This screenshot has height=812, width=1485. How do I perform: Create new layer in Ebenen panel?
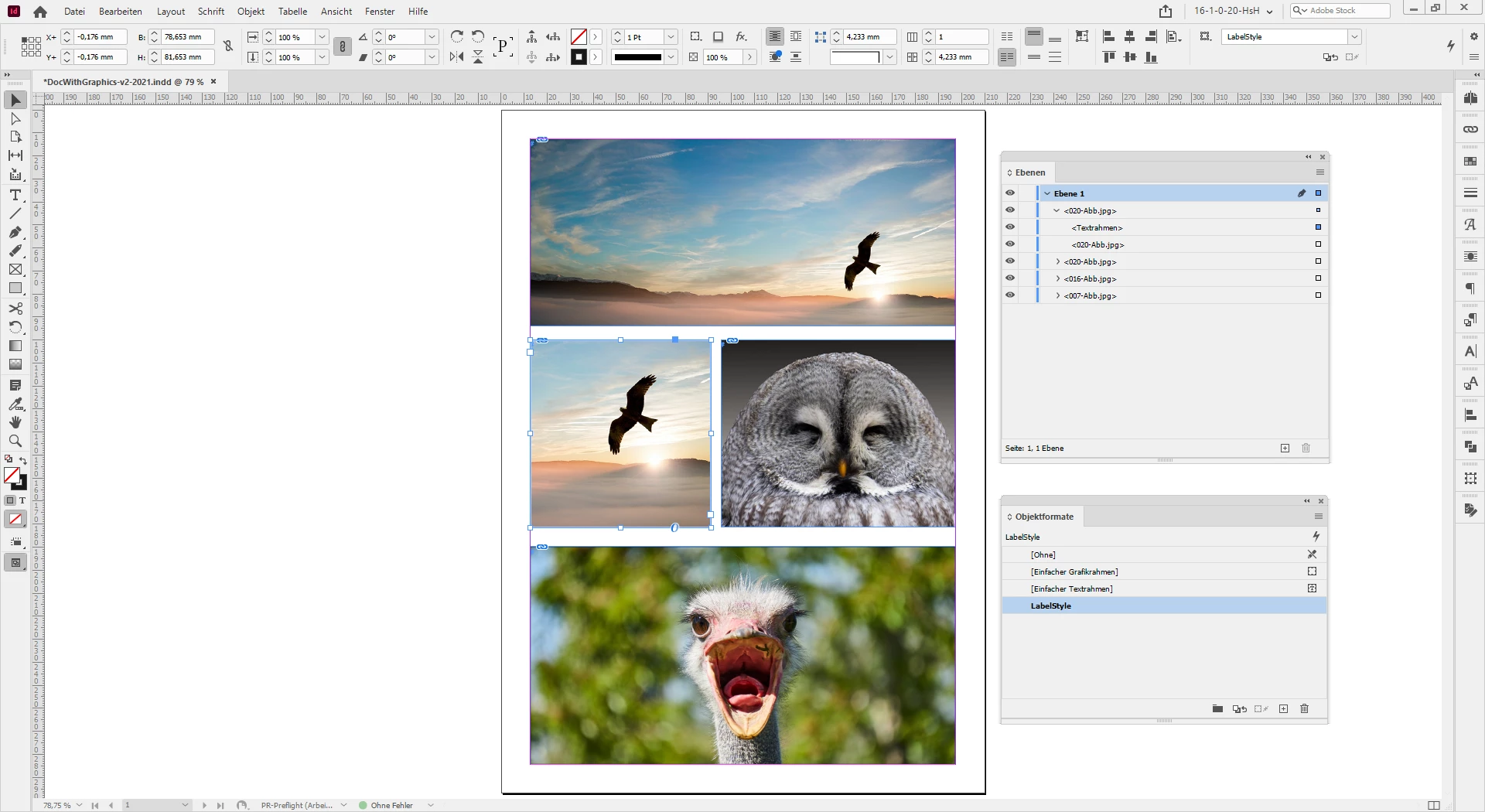1285,448
